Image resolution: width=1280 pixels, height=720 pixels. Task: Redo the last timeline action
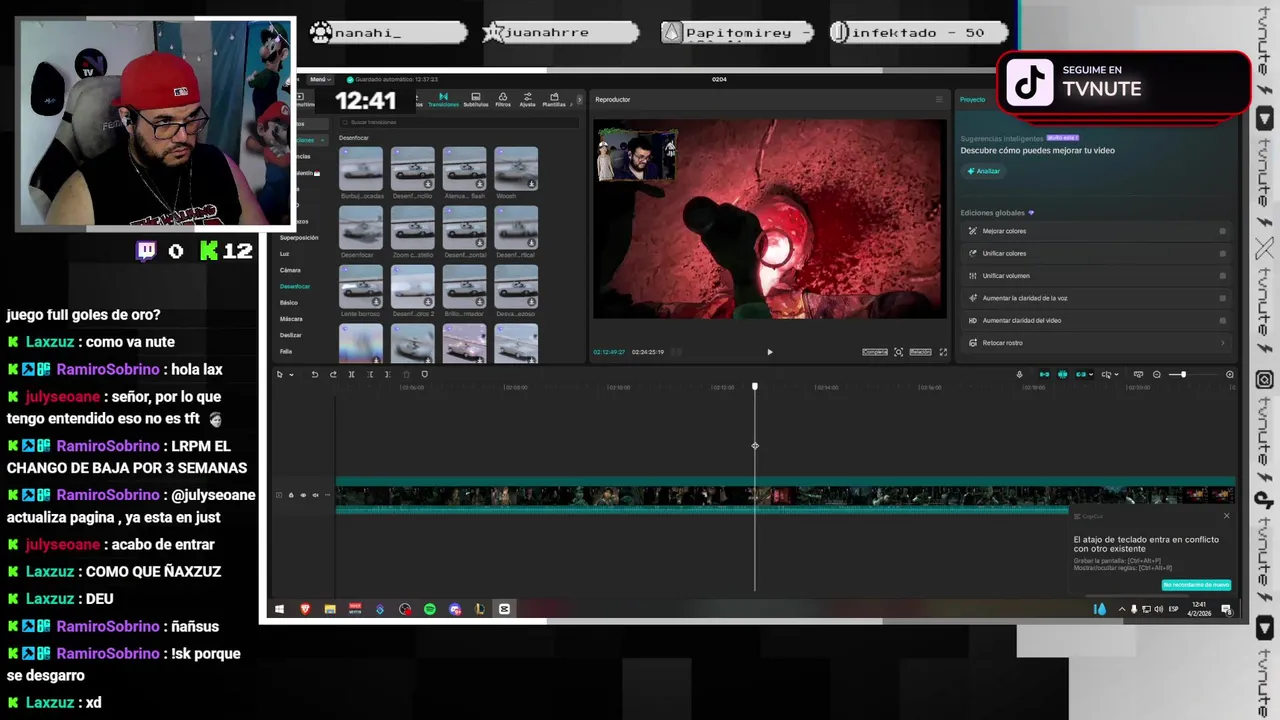(x=333, y=374)
